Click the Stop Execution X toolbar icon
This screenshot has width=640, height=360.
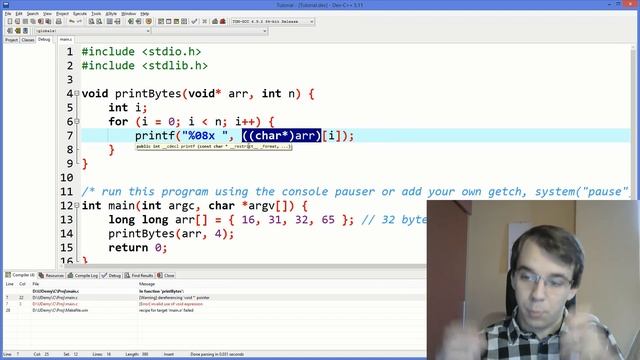[204, 21]
